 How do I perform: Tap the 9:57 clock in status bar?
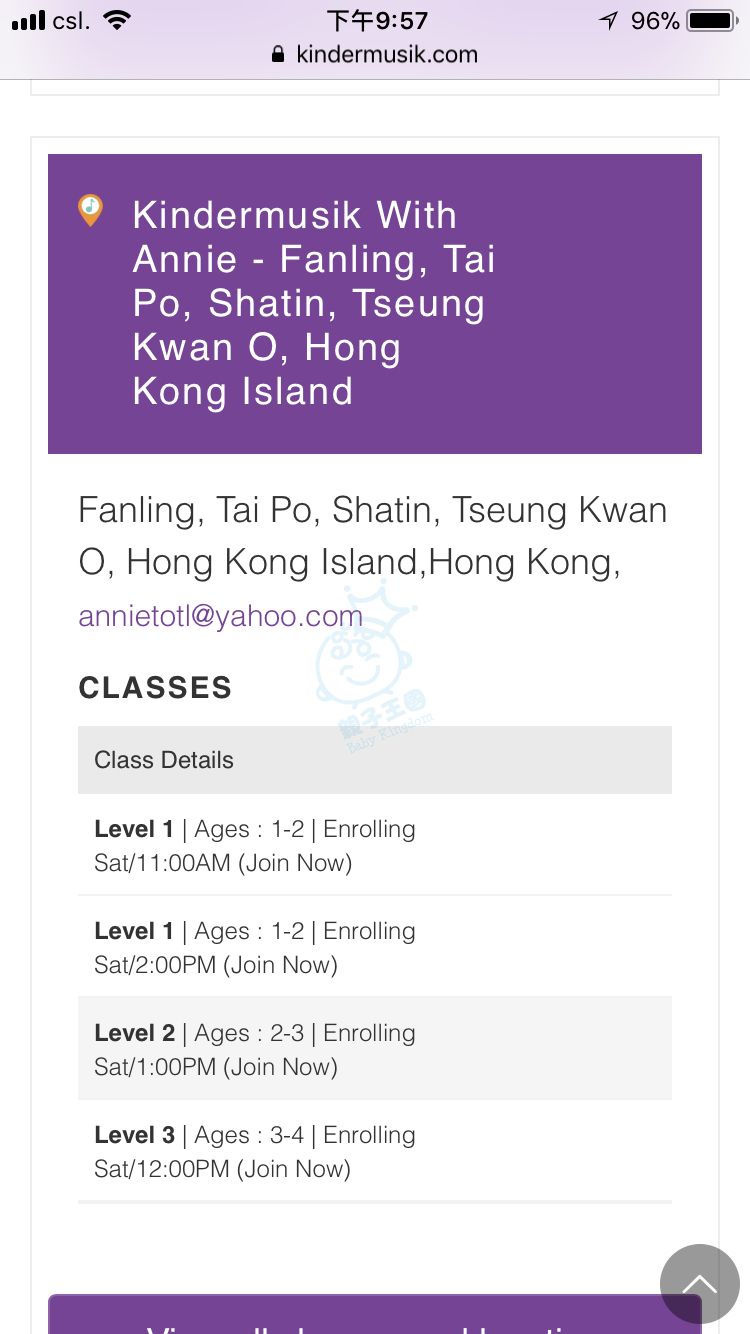coord(377,21)
